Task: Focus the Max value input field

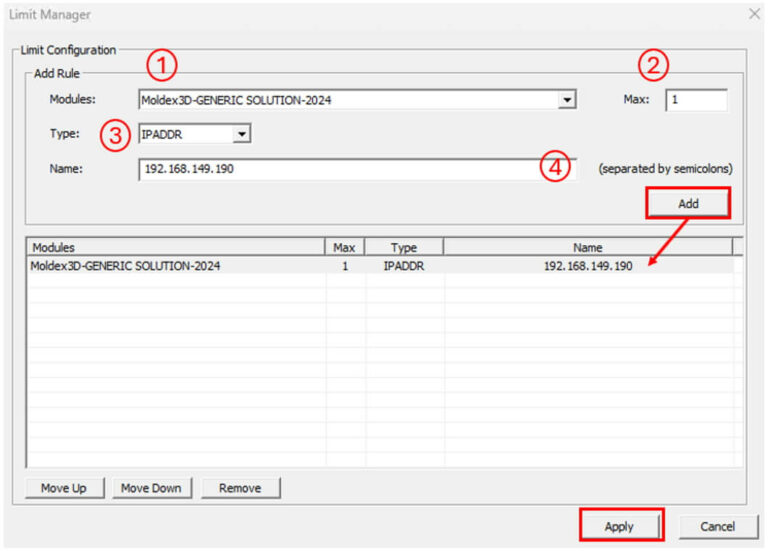Action: tap(695, 101)
